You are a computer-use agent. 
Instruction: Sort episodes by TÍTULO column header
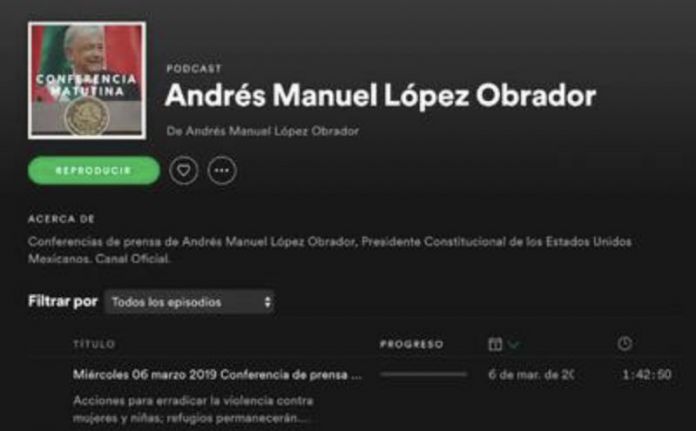pyautogui.click(x=94, y=344)
